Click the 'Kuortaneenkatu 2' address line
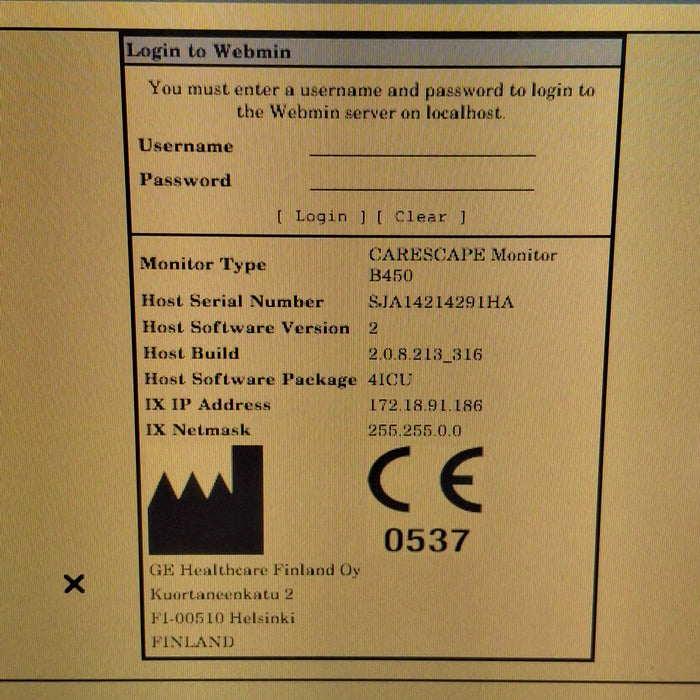This screenshot has width=700, height=700. [x=222, y=594]
